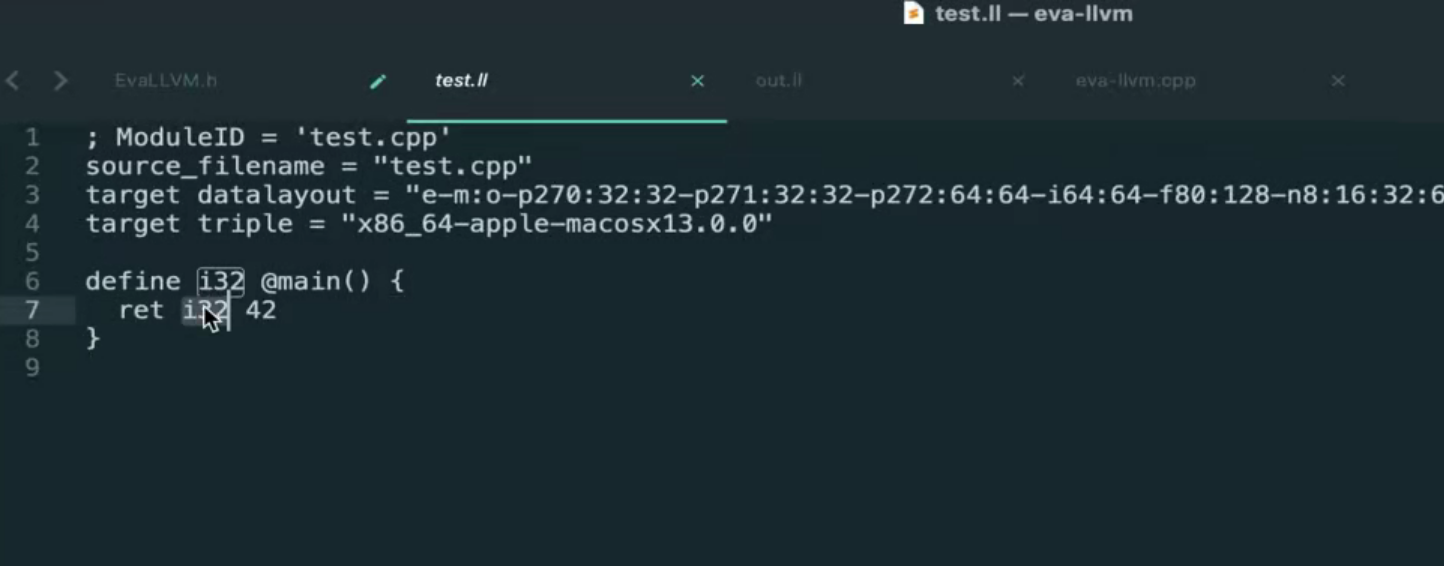1444x566 pixels.
Task: Close the eva-llvm.cpp tab
Action: click(x=1338, y=81)
